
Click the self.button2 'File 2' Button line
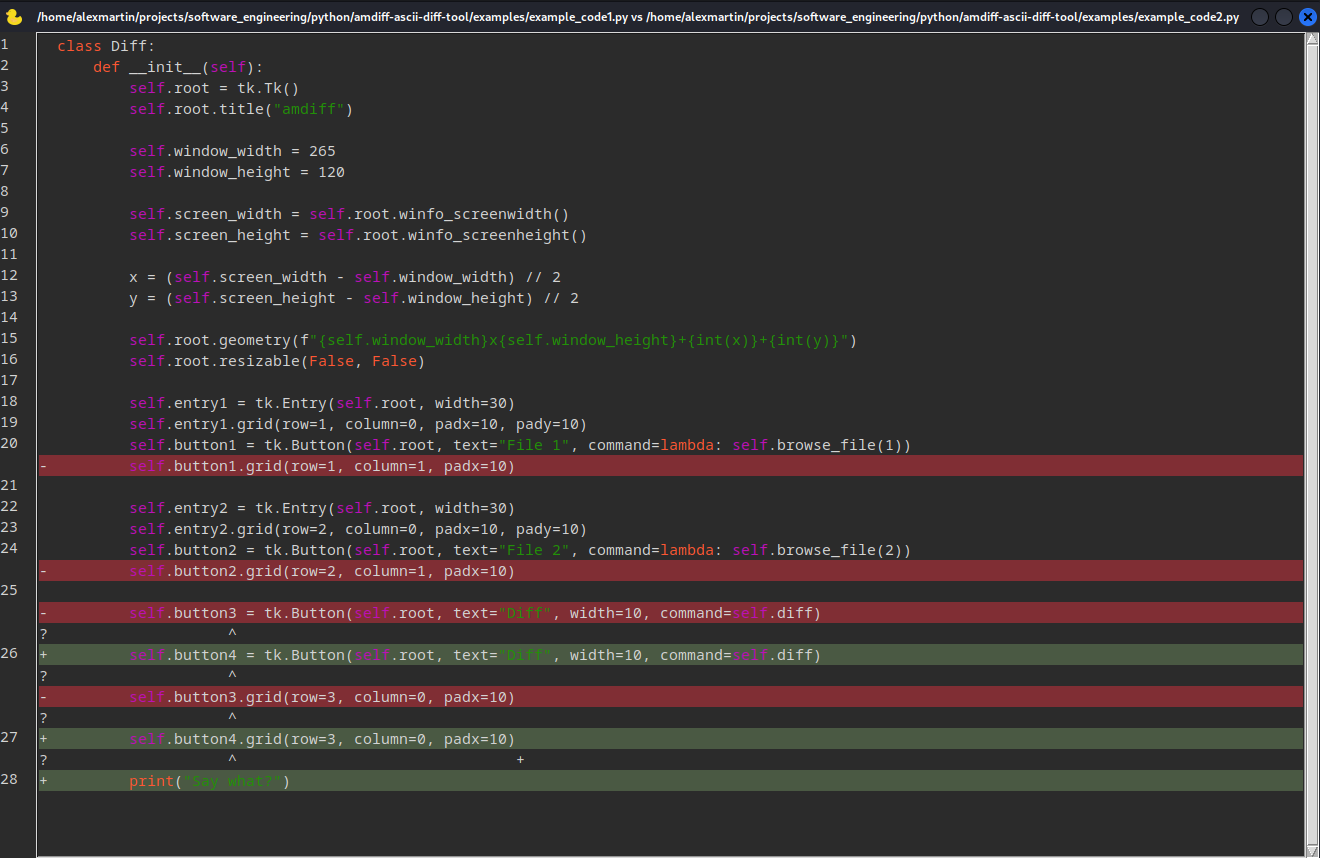520,550
